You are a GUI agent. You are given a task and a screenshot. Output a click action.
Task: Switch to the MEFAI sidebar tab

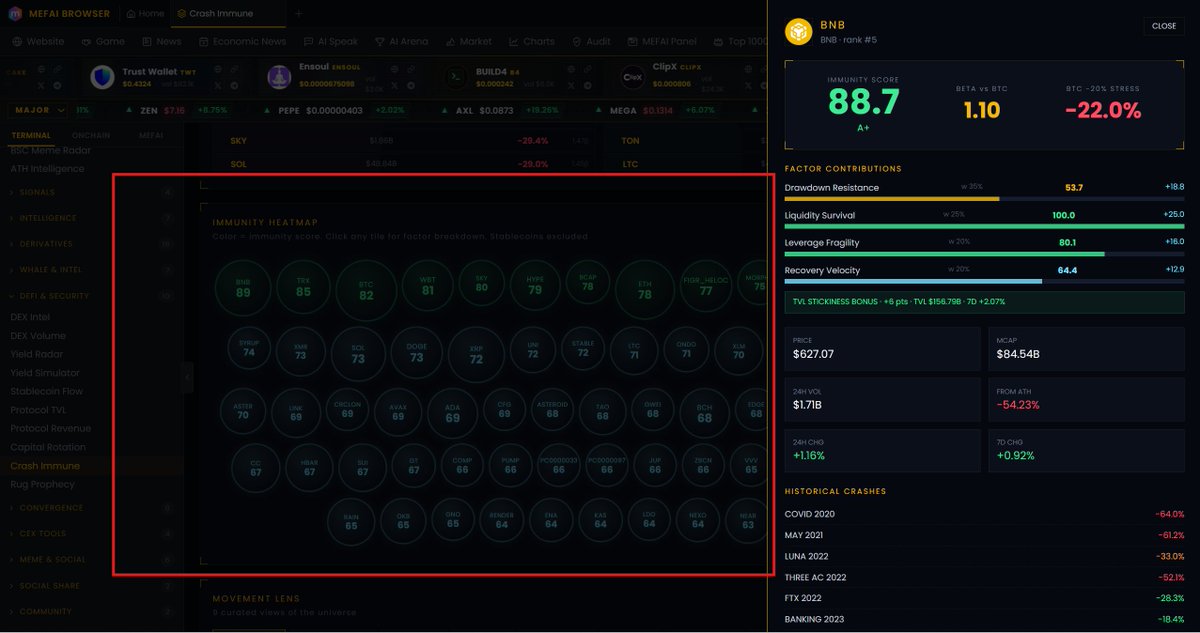[151, 135]
